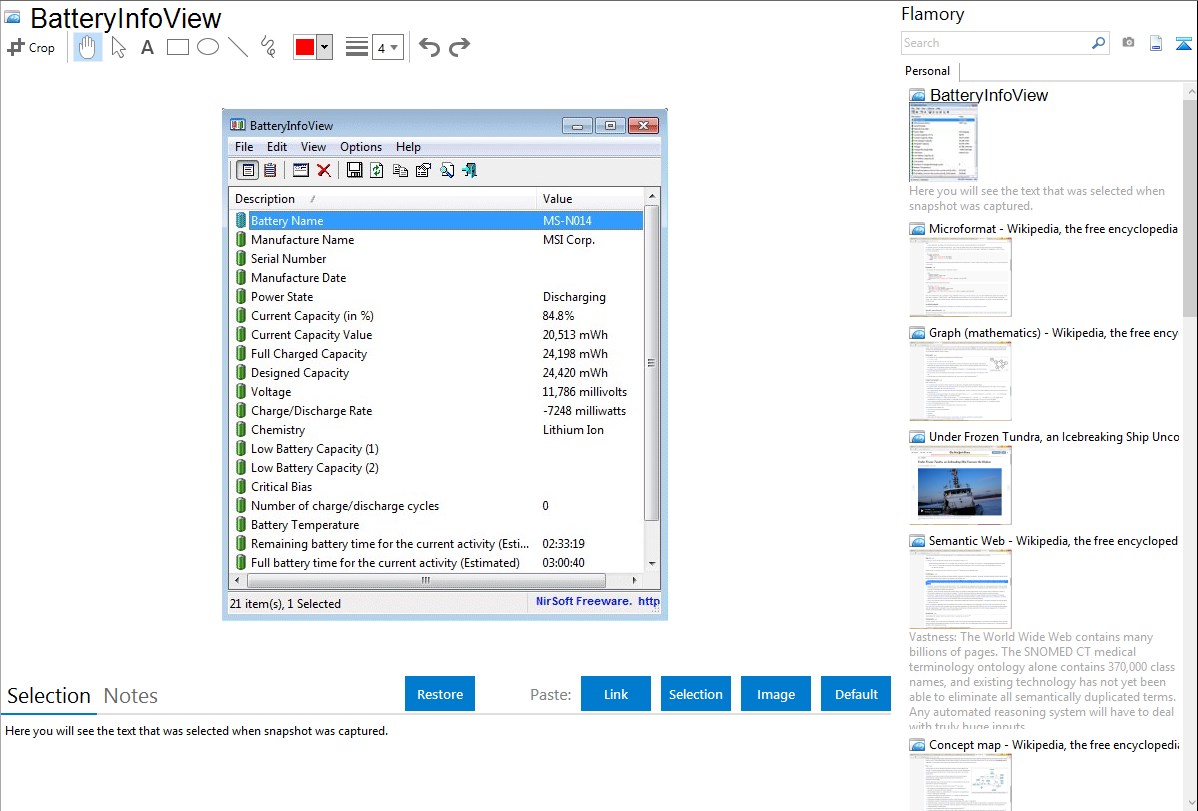1198x811 pixels.
Task: Click the third toolbar icon before red X
Action: coord(301,170)
